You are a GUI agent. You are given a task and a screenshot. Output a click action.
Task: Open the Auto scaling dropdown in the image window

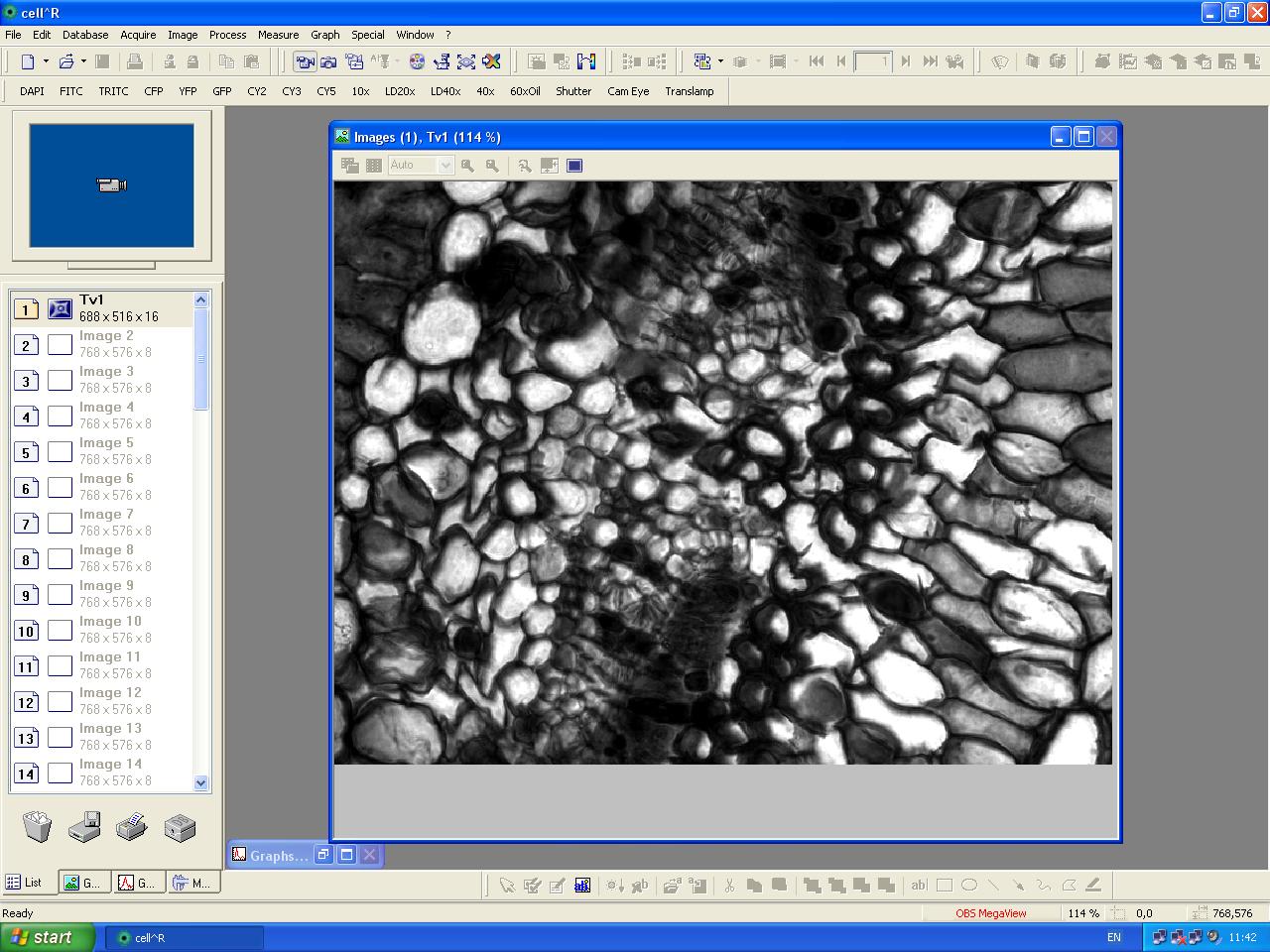pyautogui.click(x=444, y=165)
